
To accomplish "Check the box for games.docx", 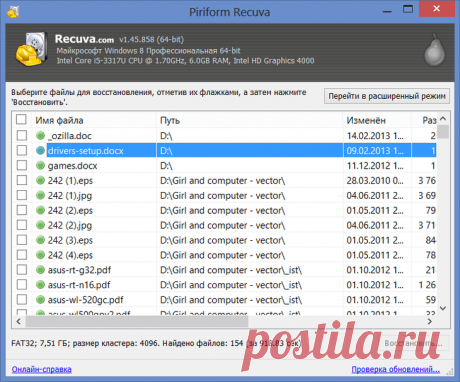I will pos(22,165).
